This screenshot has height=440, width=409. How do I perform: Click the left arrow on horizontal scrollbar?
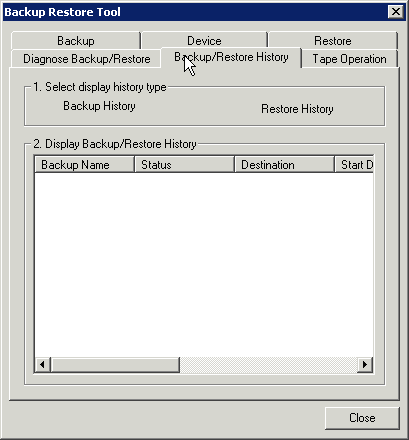coord(42,365)
